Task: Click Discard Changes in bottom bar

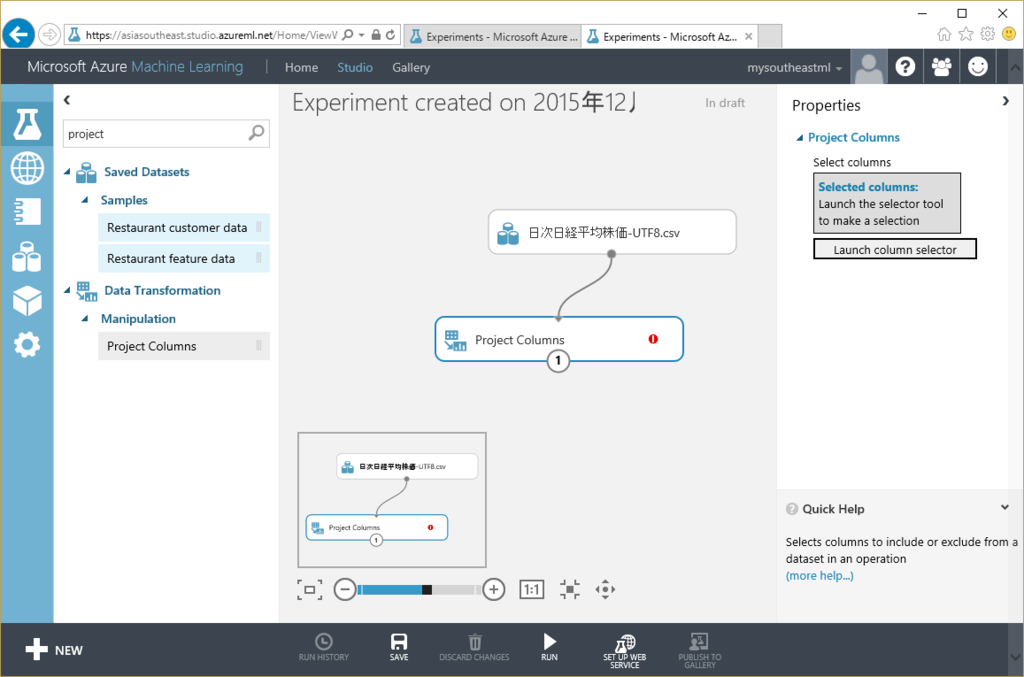Action: point(474,647)
